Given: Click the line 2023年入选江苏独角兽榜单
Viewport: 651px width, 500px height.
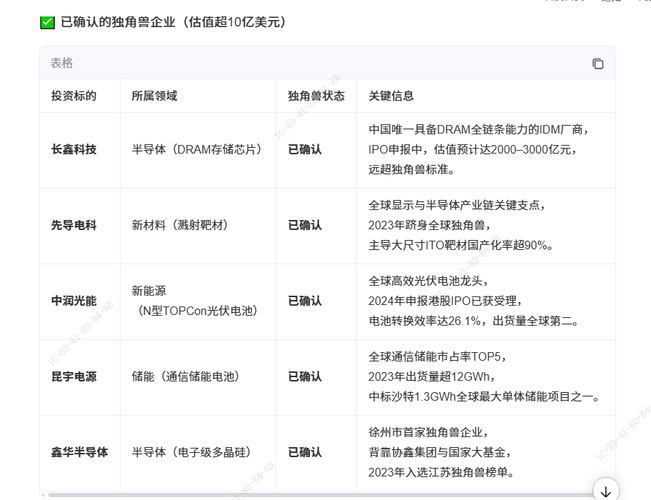Looking at the screenshot, I should pos(441,472).
